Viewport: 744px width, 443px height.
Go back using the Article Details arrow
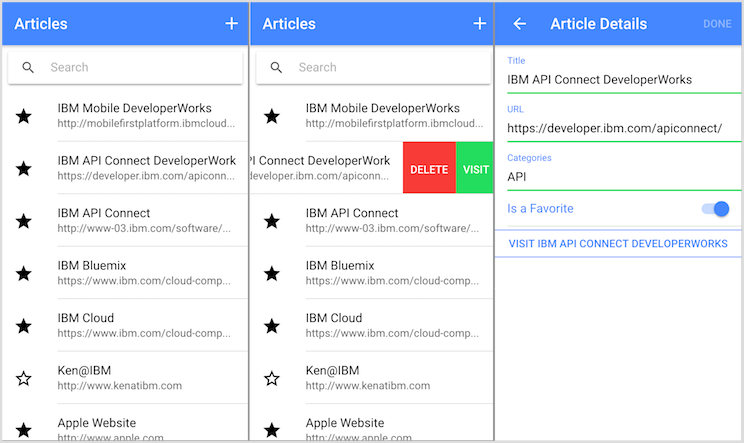coord(520,24)
